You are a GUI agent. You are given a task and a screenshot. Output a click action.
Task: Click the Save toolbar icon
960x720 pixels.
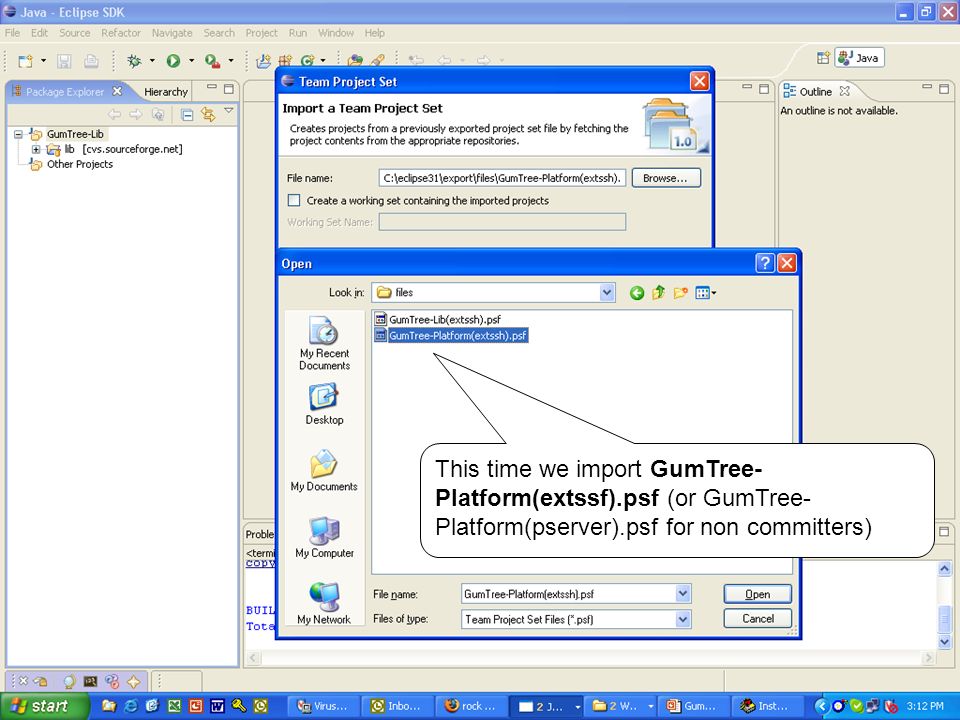[x=64, y=61]
